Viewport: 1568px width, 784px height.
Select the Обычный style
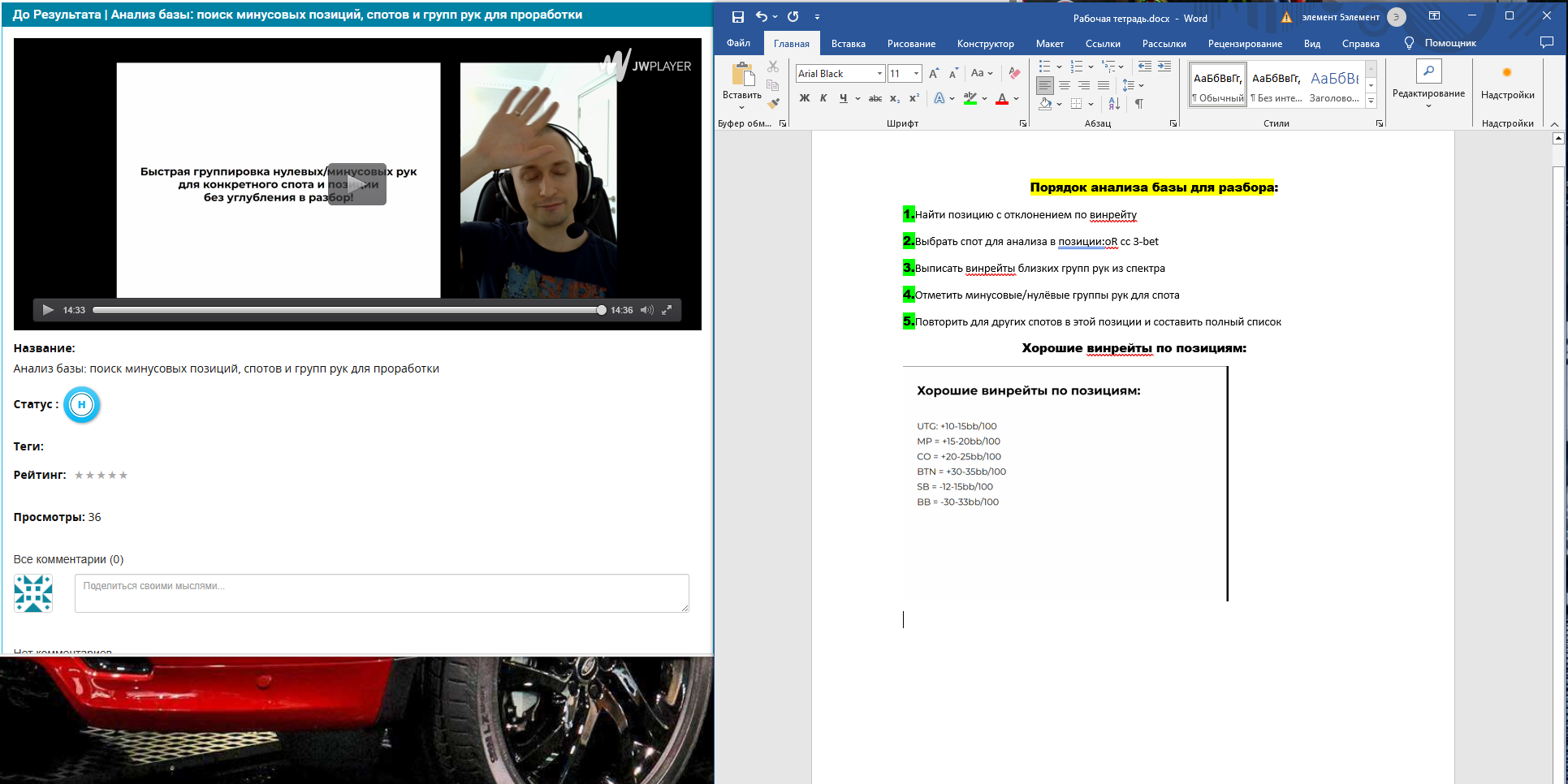click(x=1218, y=84)
